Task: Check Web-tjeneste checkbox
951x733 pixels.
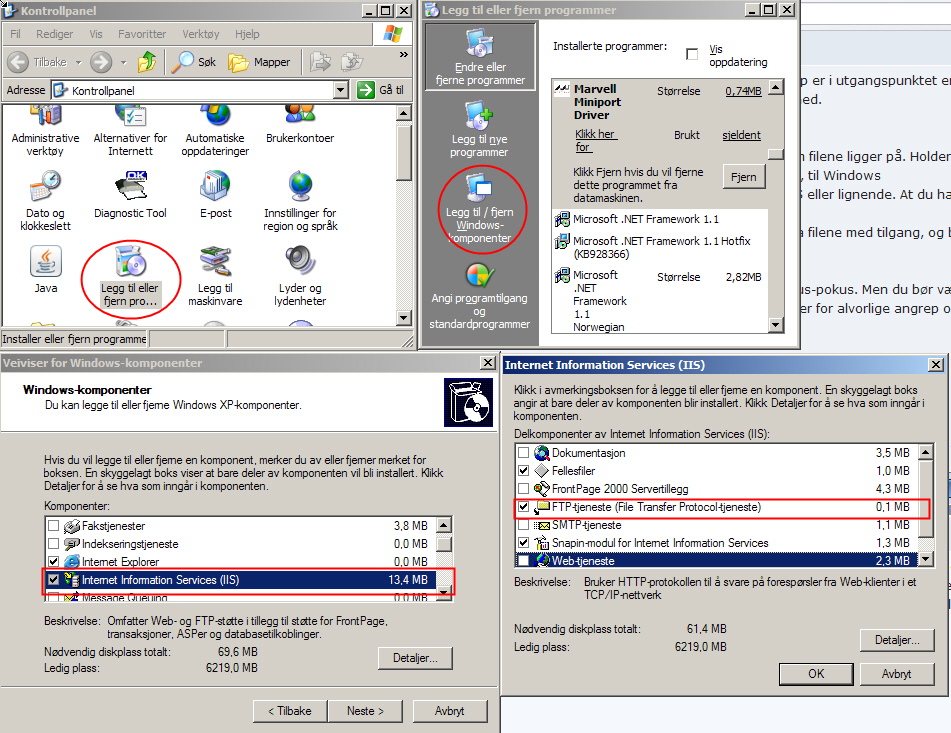Action: pos(523,561)
